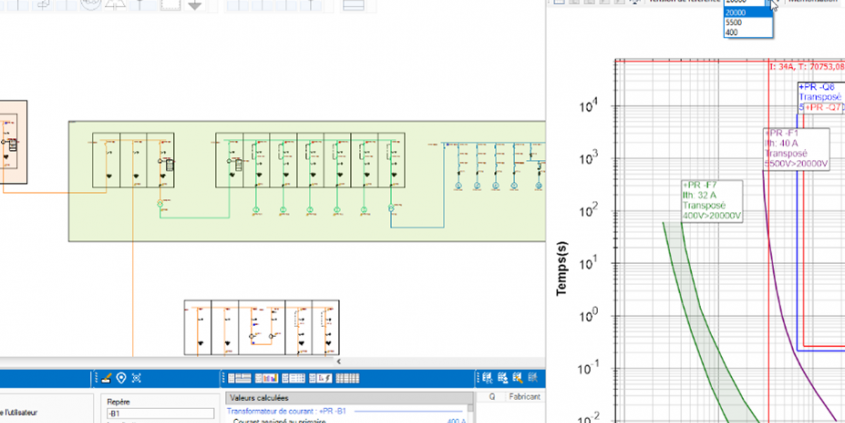Click the reference voltage combo box arrow
The image size is (845, 423).
click(769, 2)
